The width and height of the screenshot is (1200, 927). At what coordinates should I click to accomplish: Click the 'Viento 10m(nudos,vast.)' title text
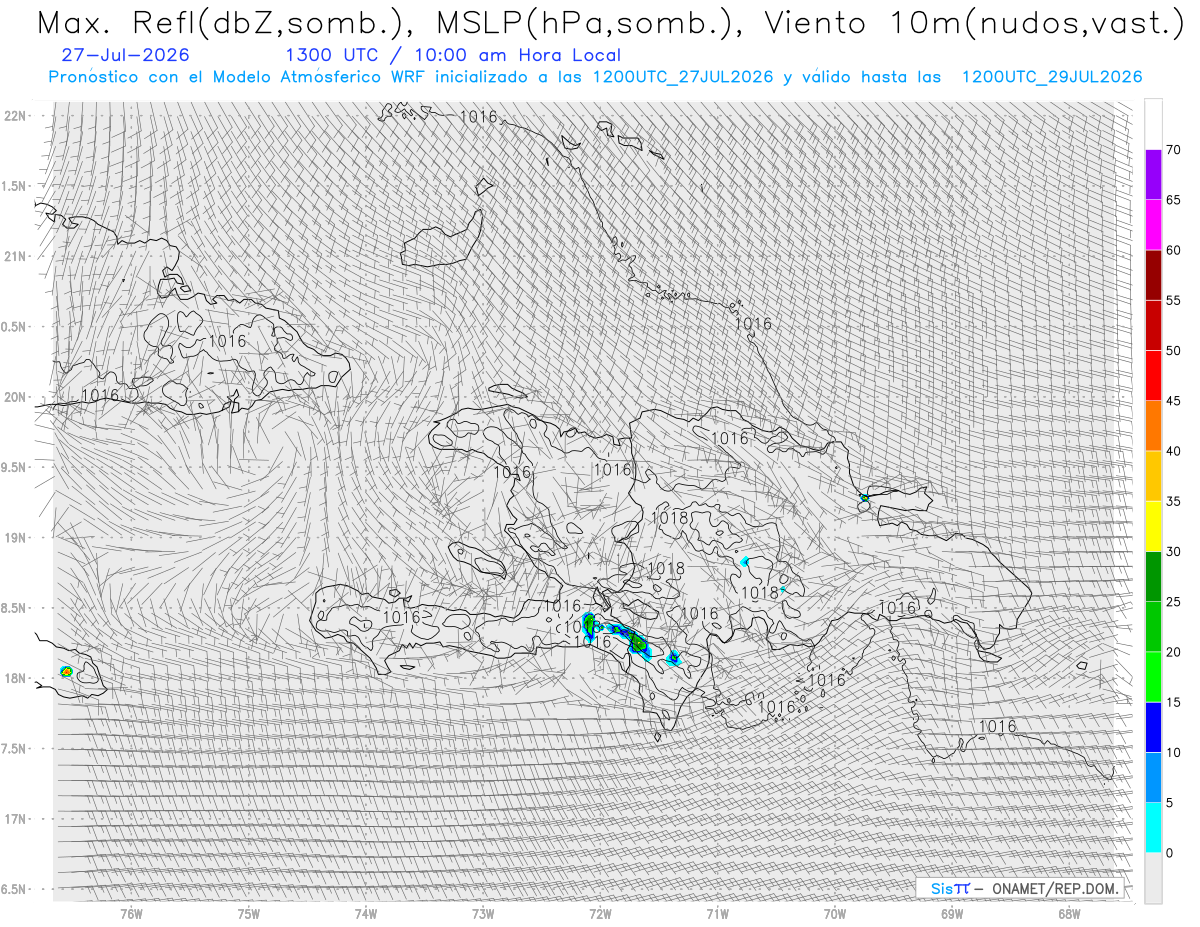tap(974, 24)
